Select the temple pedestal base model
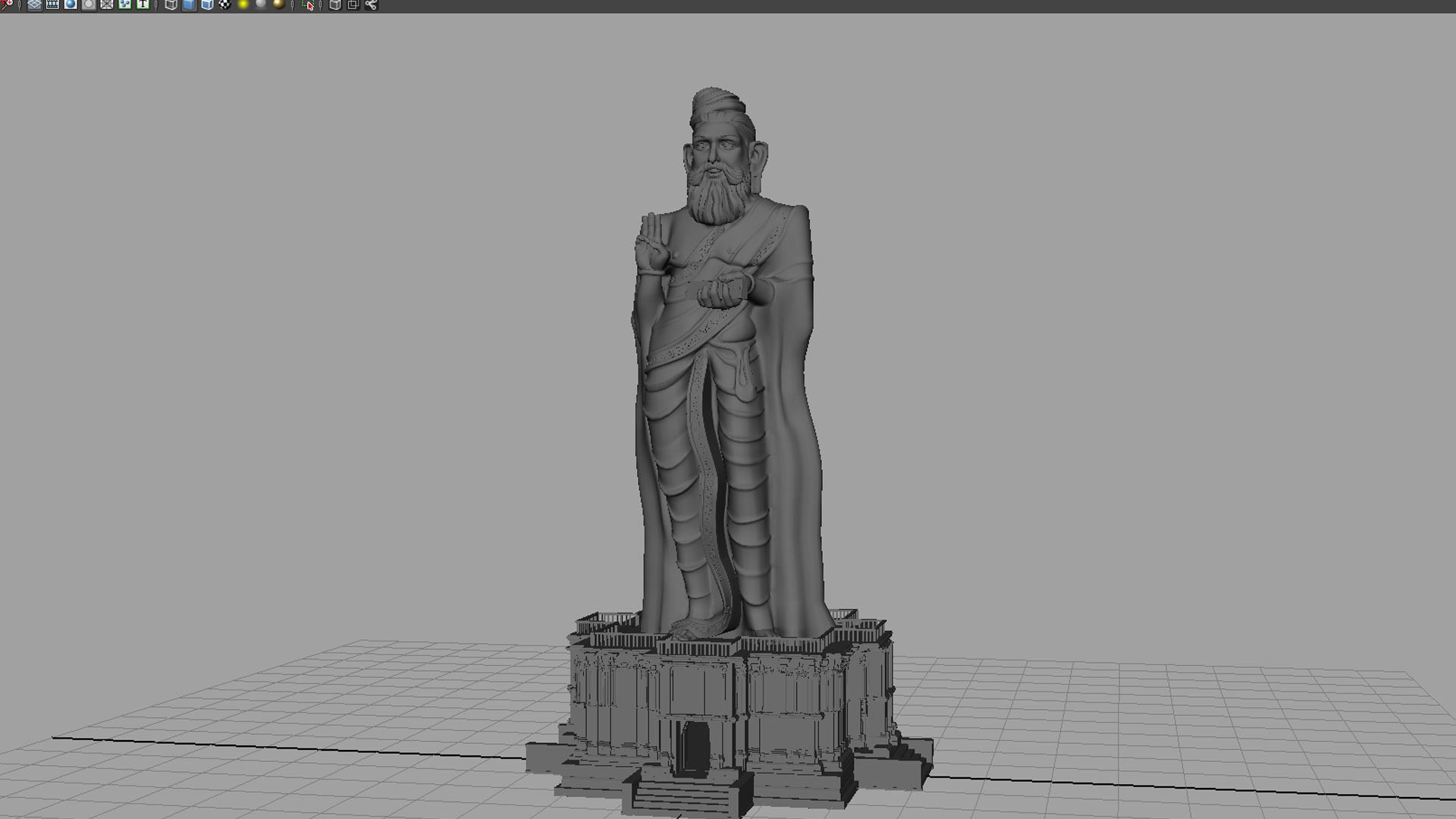 click(x=730, y=713)
